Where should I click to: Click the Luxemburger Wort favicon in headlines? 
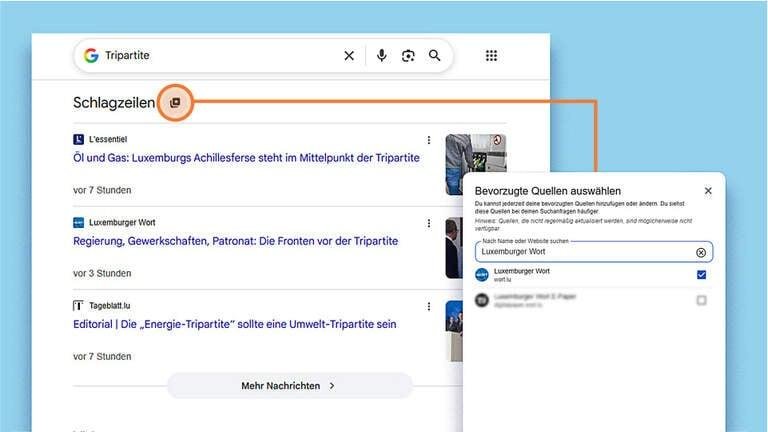(78, 223)
